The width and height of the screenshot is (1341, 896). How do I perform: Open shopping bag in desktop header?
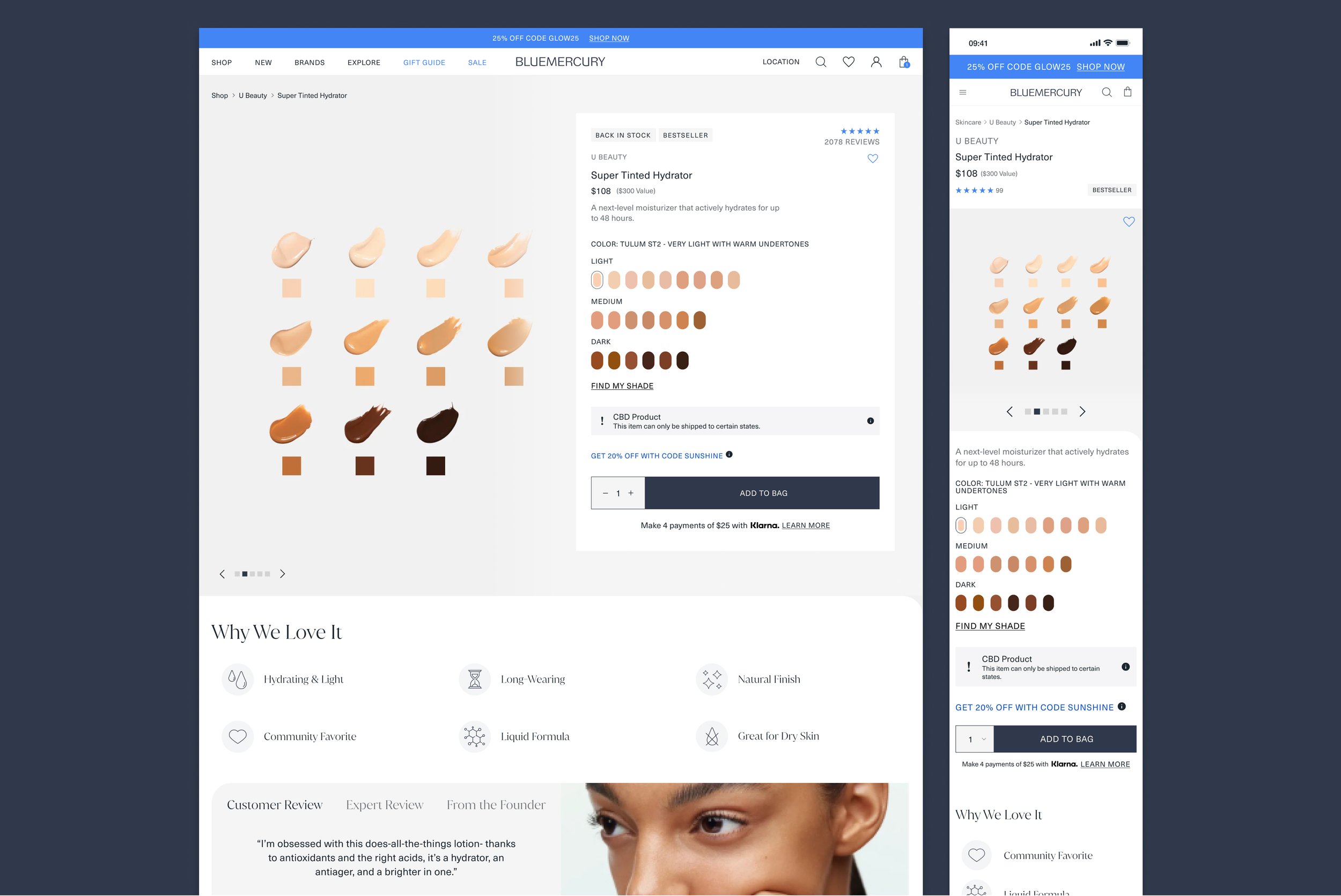904,62
